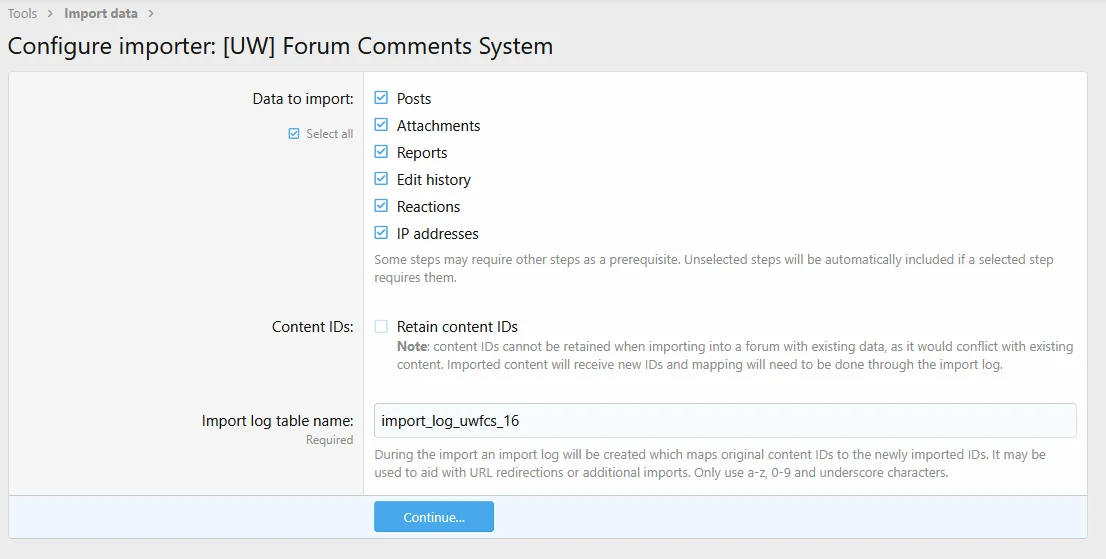Click the 'Import log table name:' label
This screenshot has width=1106, height=559.
(x=278, y=421)
